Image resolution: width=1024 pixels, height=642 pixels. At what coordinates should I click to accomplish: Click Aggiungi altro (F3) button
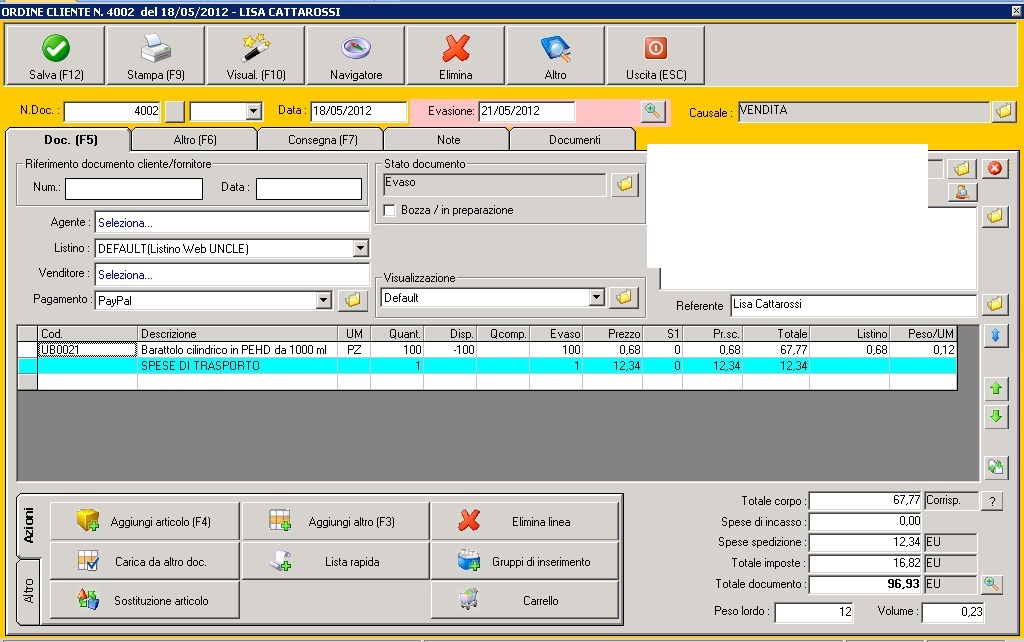[x=336, y=521]
